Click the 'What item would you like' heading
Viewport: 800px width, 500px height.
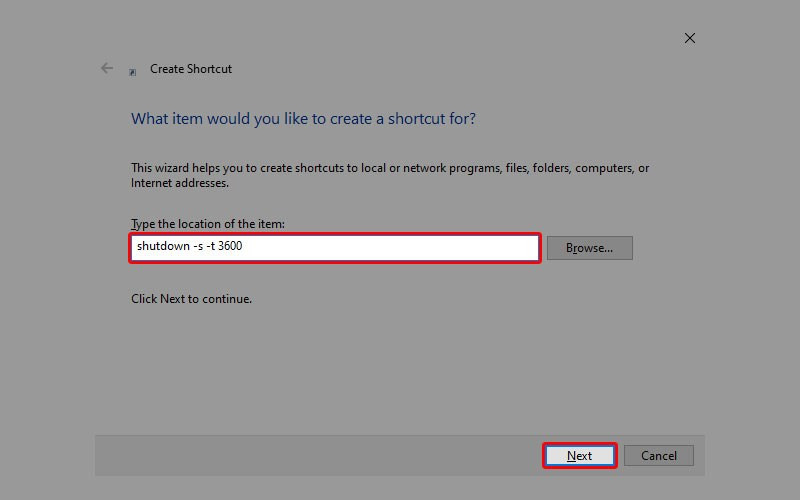coord(303,119)
